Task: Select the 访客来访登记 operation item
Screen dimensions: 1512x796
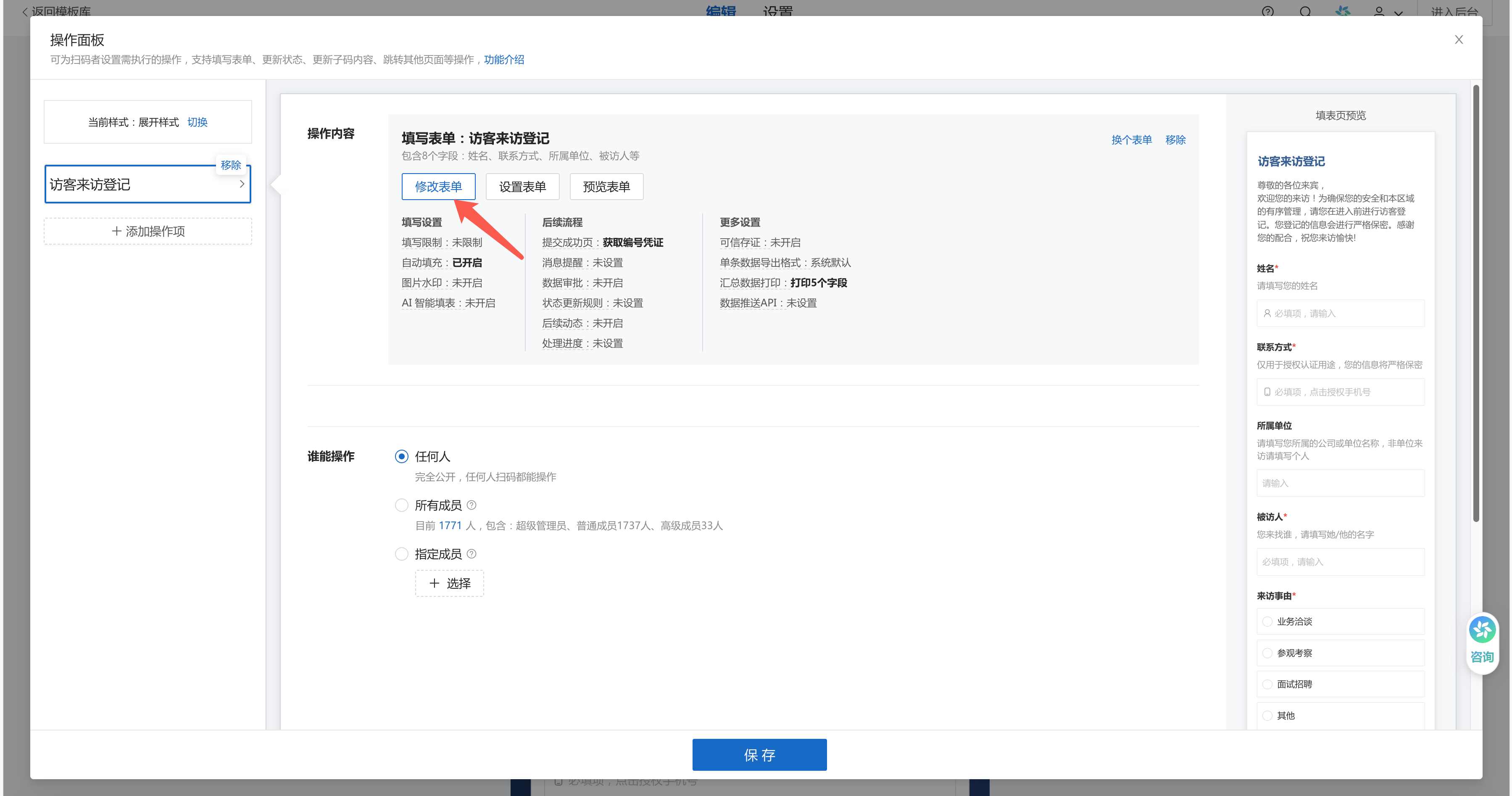Action: pyautogui.click(x=148, y=185)
